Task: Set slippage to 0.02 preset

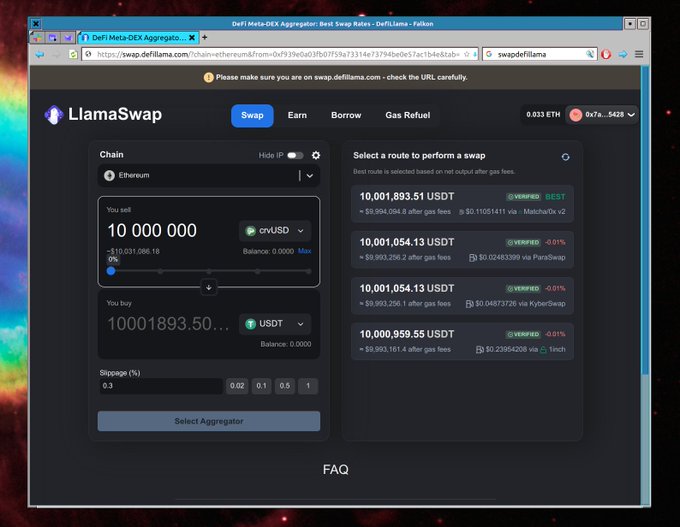Action: (x=237, y=386)
